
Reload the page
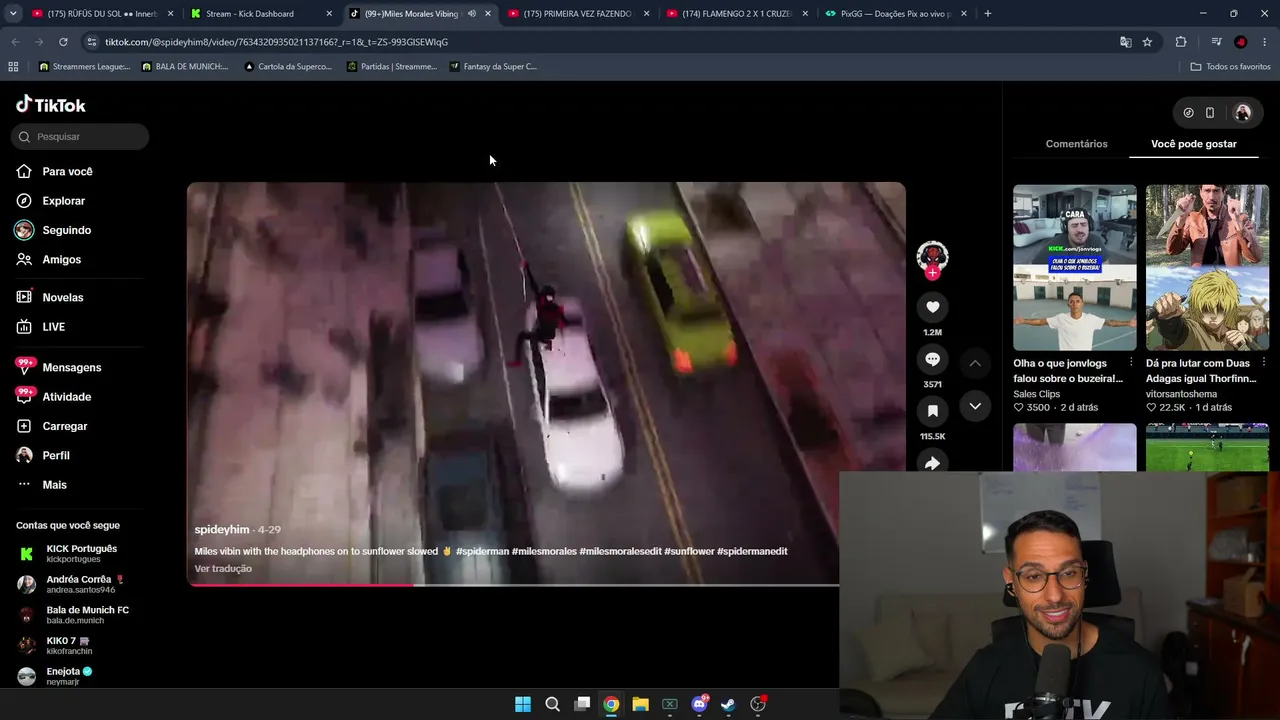pos(63,42)
